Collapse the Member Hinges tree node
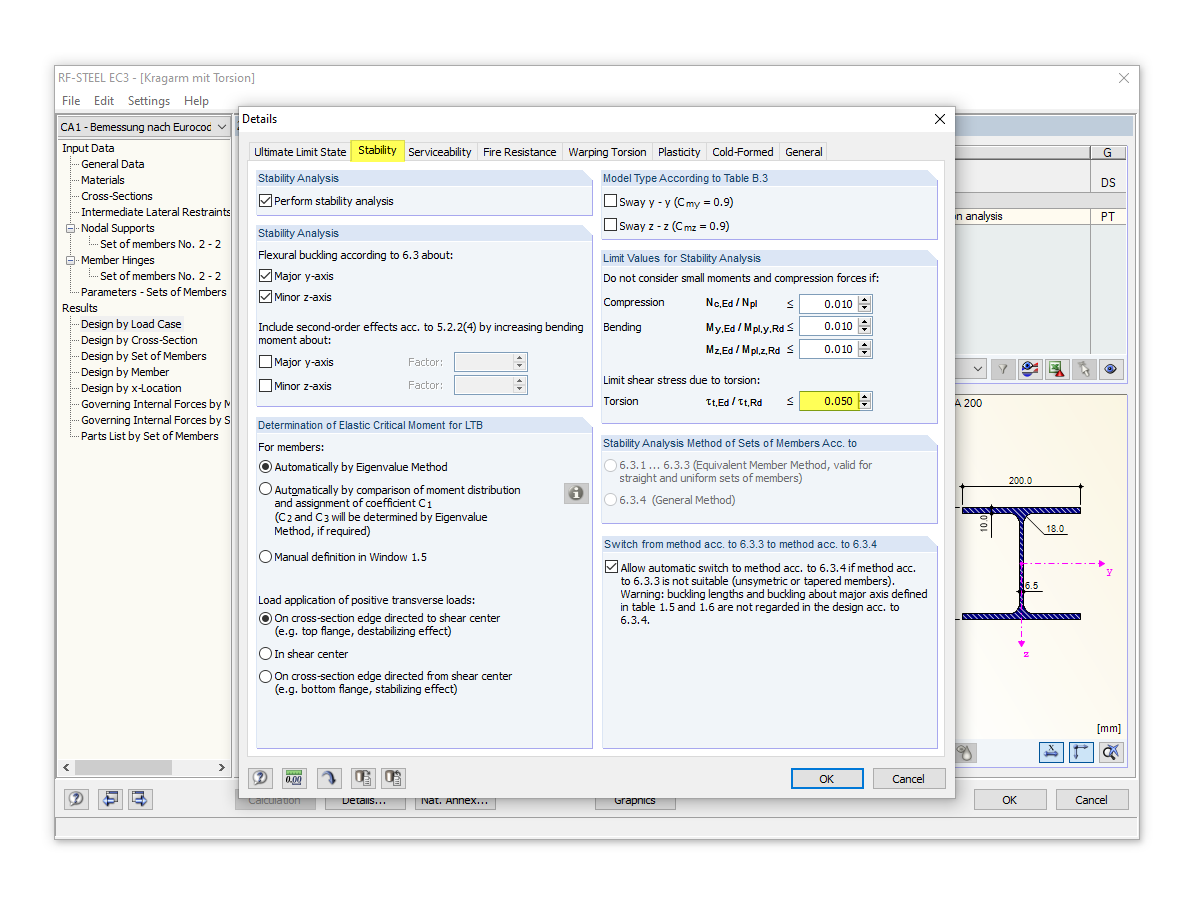 pos(71,260)
